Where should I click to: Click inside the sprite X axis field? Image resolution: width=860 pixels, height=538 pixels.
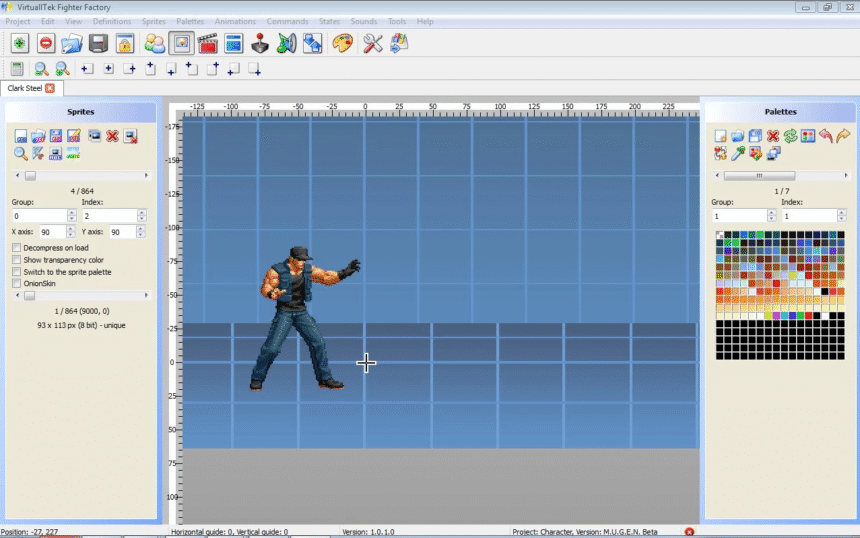50,232
